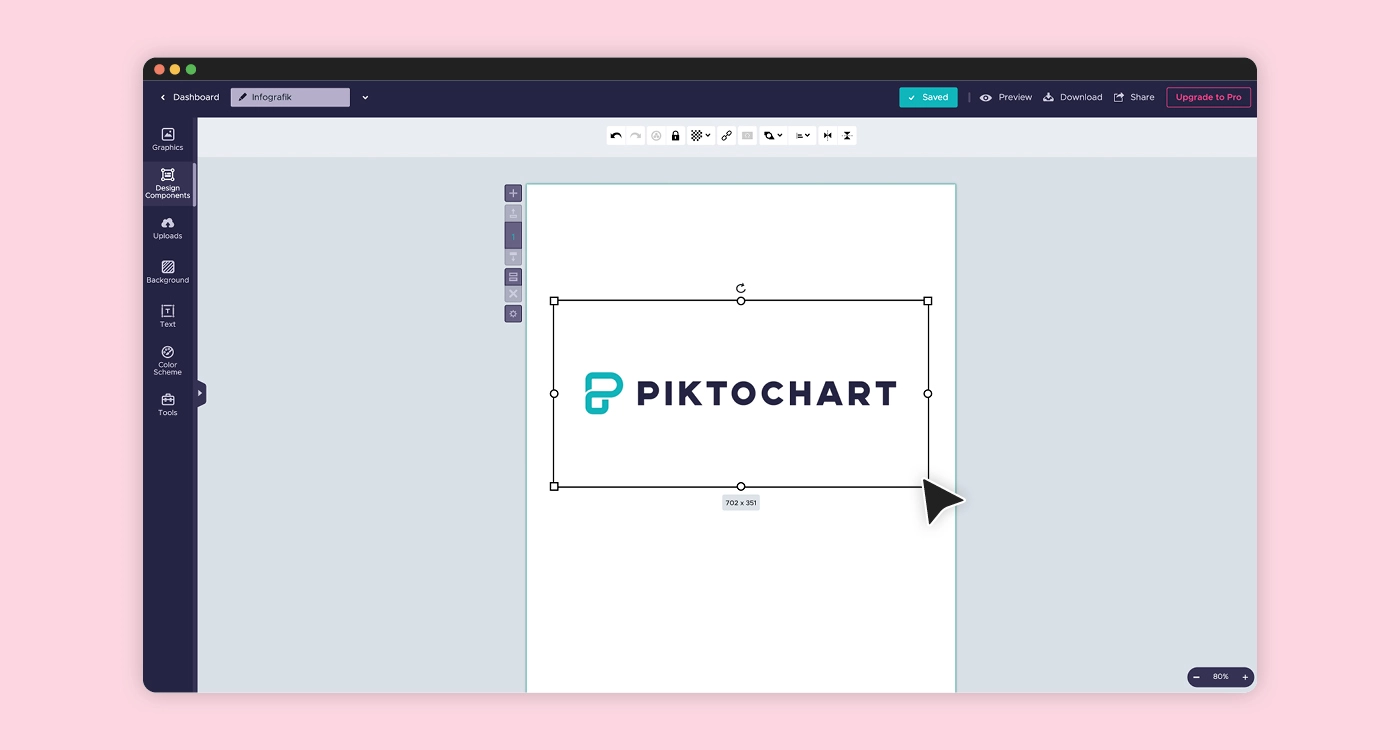Click the rotate handle above the logo
This screenshot has height=750, width=1400.
741,288
